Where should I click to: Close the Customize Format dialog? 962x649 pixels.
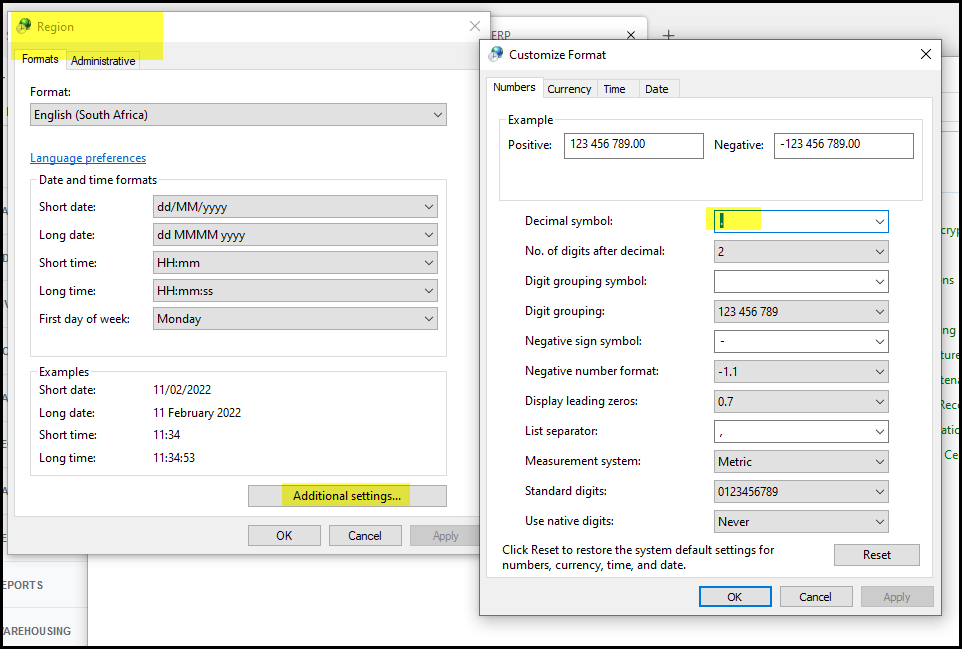click(x=925, y=55)
